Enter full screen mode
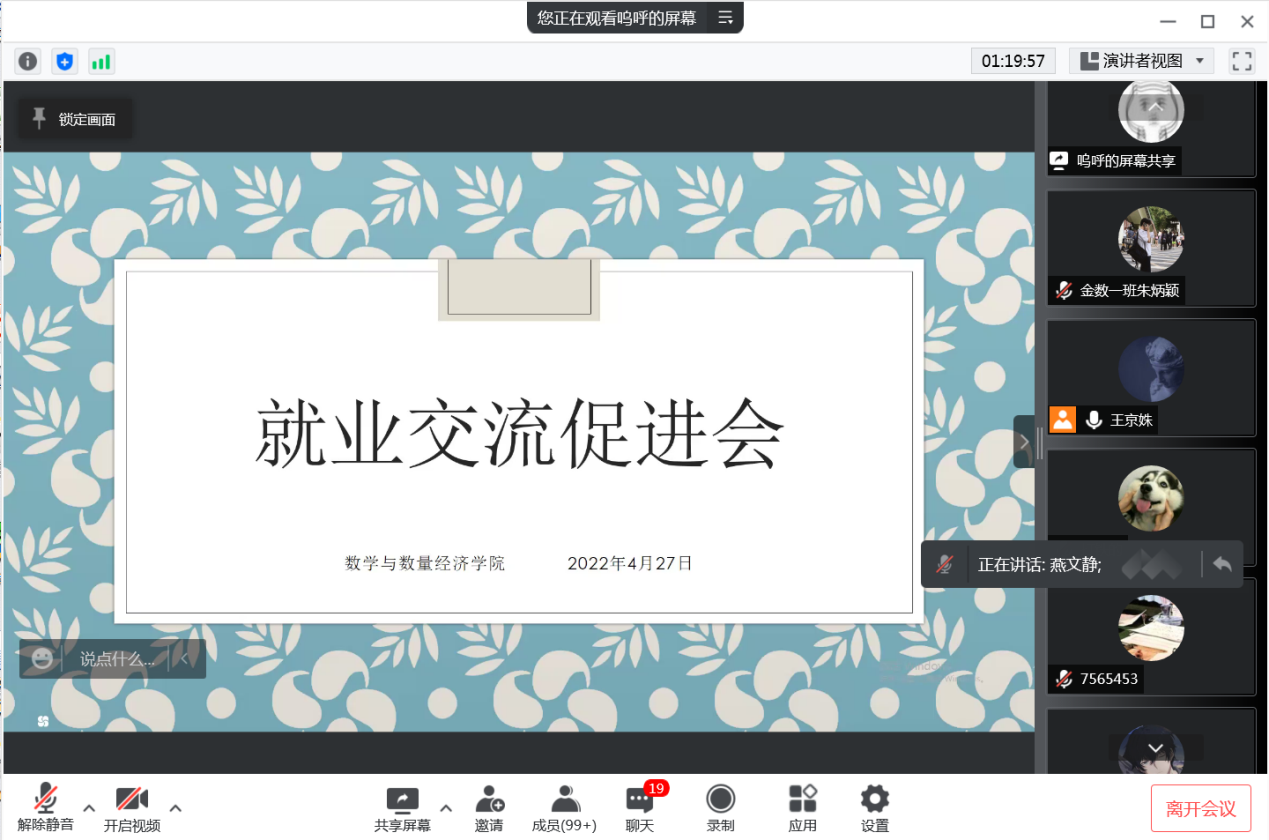 tap(1242, 62)
